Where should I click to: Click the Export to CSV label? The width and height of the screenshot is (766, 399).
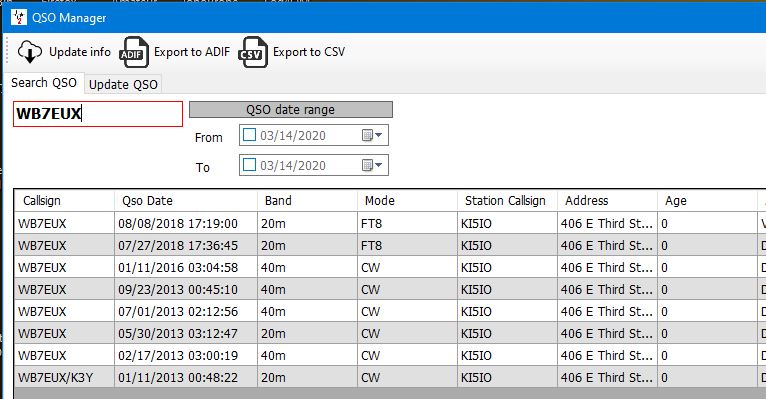click(x=309, y=52)
